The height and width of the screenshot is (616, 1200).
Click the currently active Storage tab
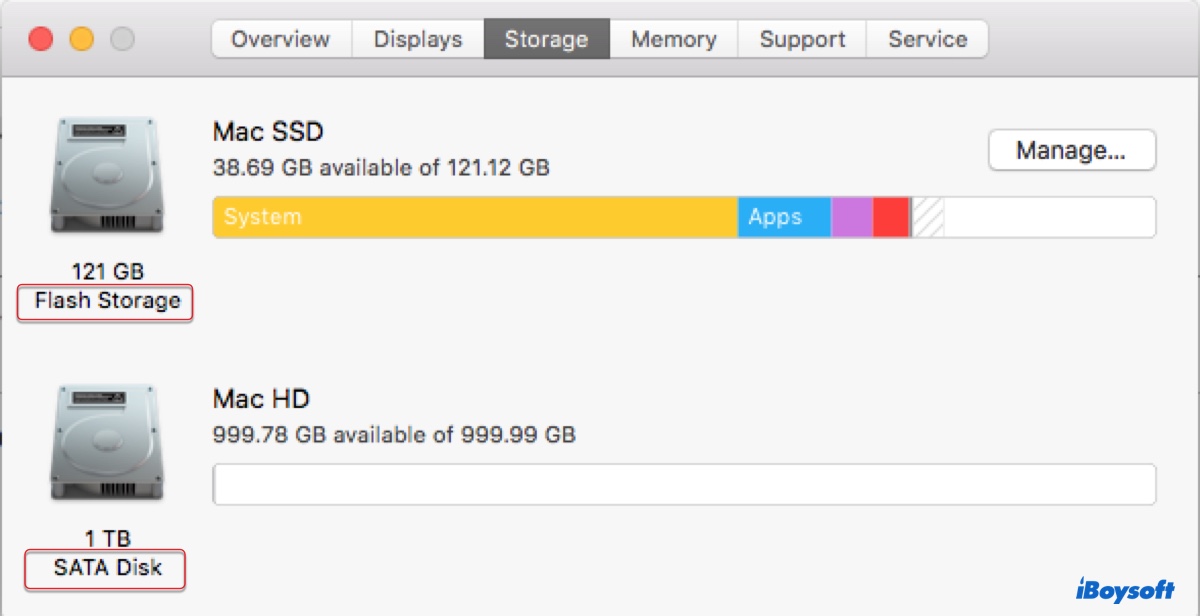pos(546,39)
